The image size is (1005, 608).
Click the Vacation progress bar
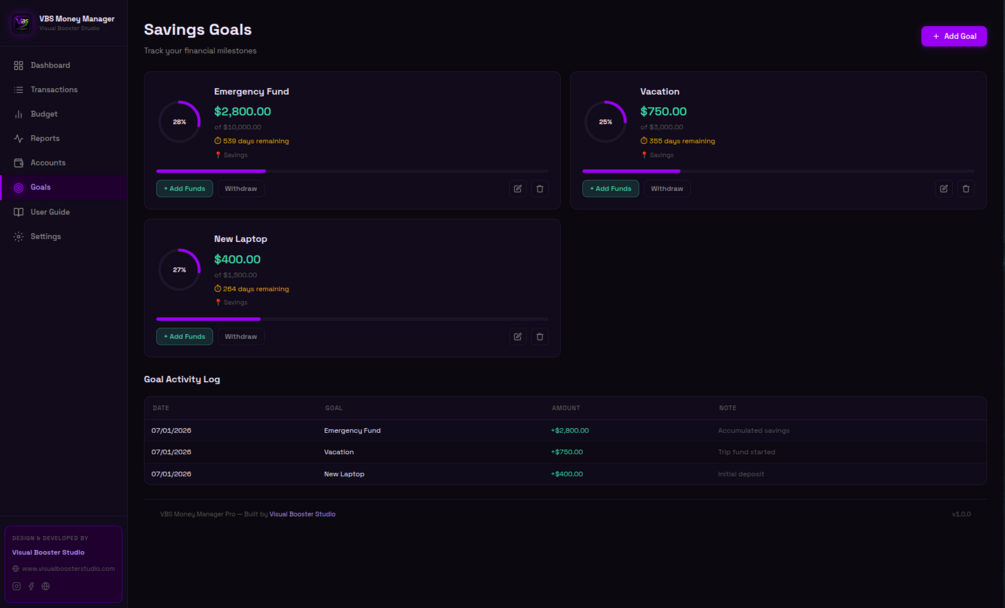coord(778,171)
